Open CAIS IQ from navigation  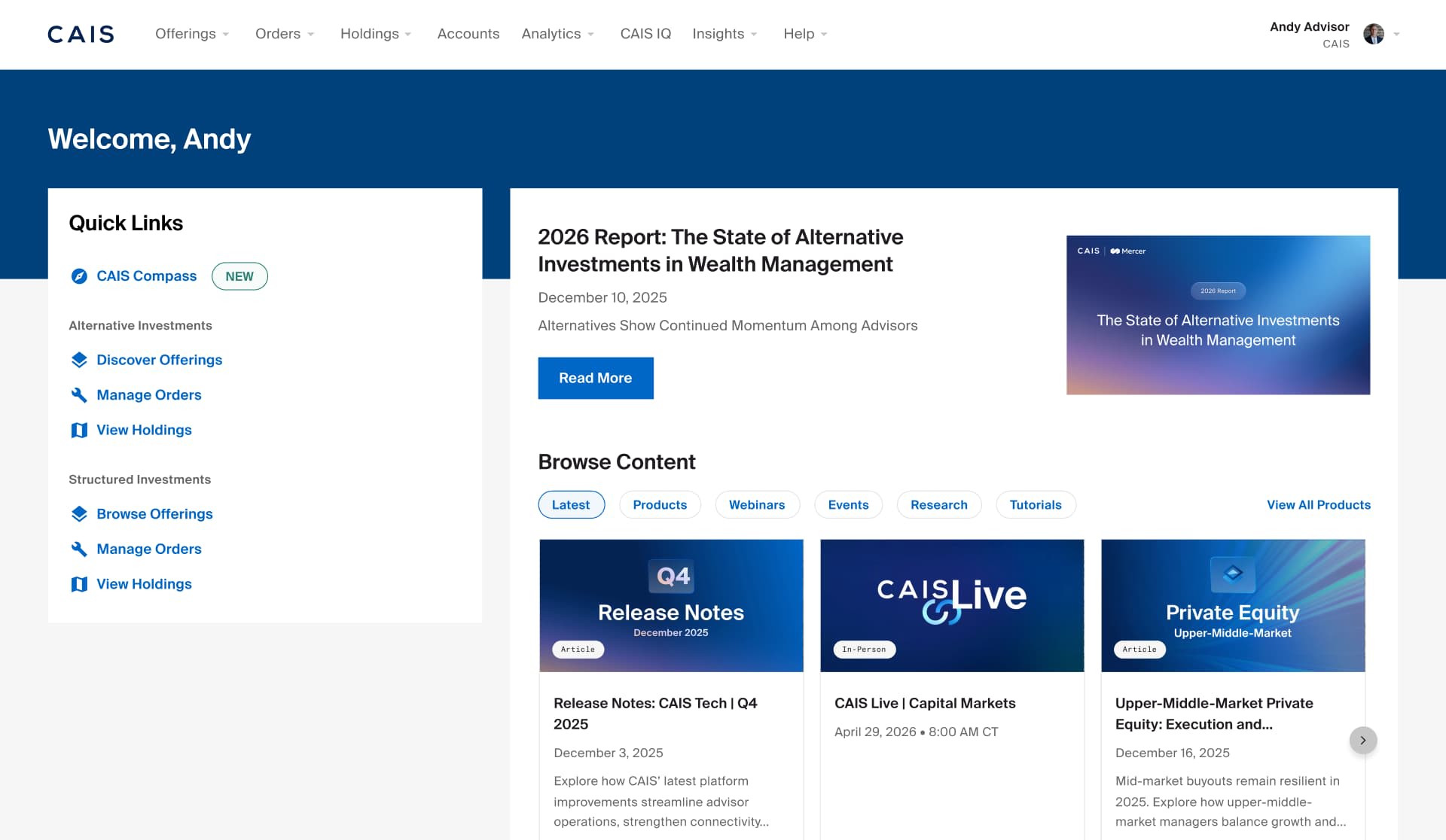click(x=645, y=34)
